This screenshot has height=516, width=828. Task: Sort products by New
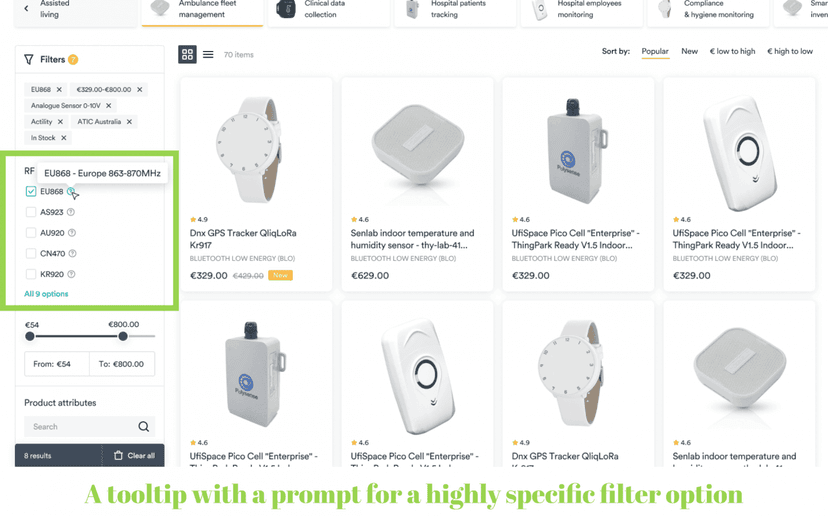coord(689,51)
